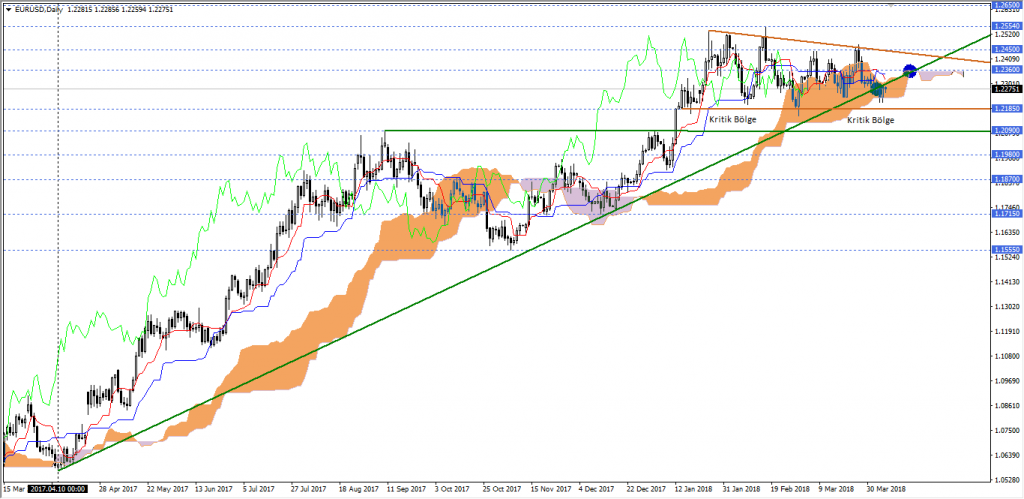Click the 4 Dec 2017 date label
Screen dimensions: 1024x499
[596, 489]
